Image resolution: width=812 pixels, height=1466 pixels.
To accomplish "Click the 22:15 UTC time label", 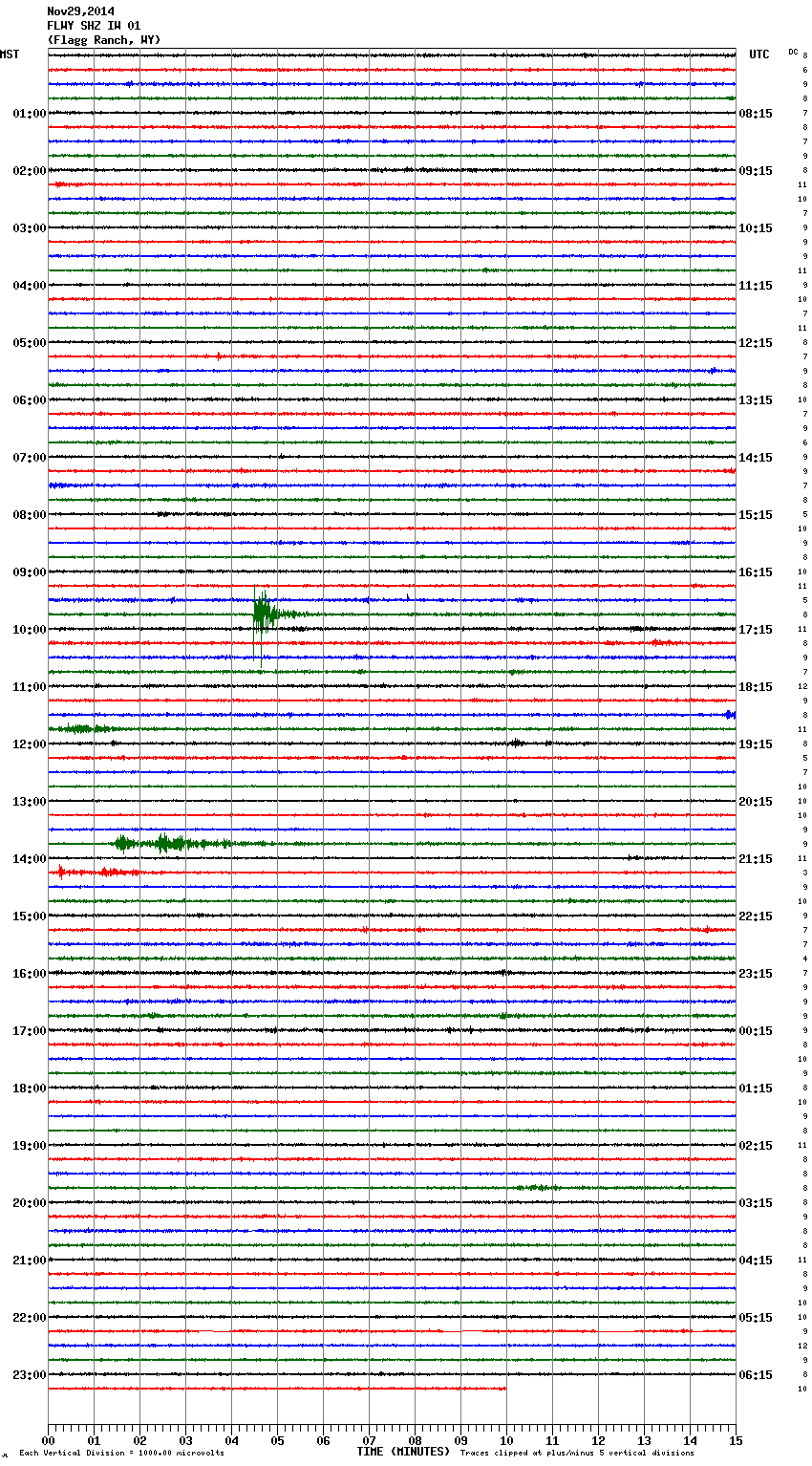I will click(x=756, y=916).
